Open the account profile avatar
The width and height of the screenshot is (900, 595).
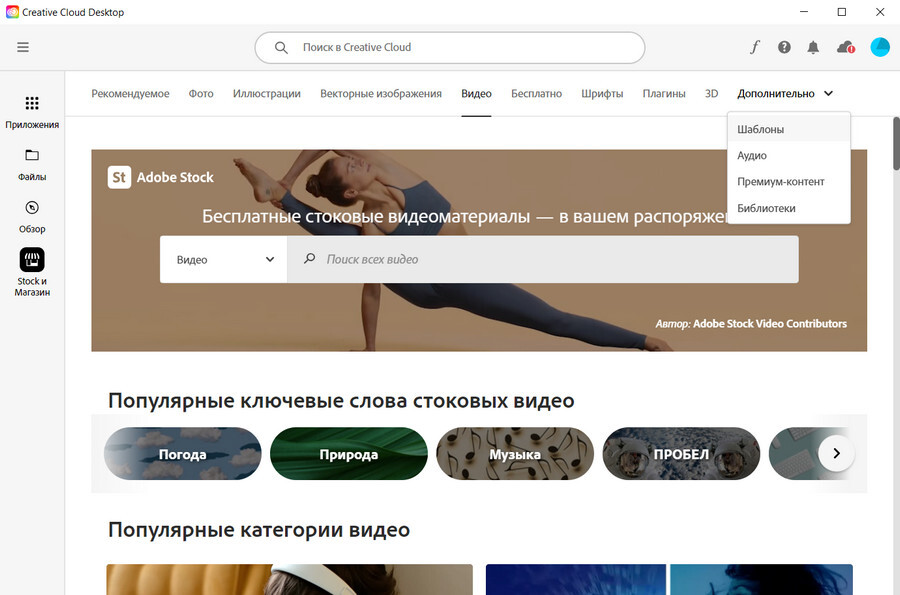(x=880, y=47)
